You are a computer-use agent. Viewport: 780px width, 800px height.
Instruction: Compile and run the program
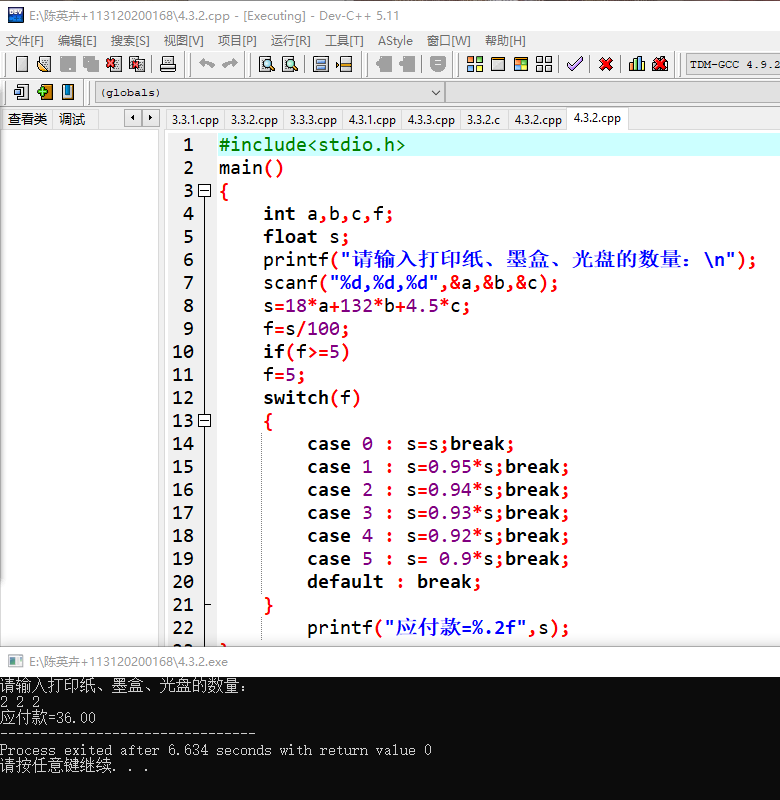click(x=521, y=64)
